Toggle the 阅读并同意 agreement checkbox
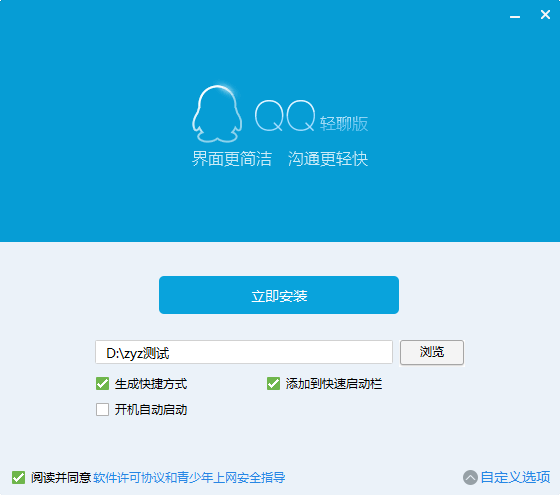This screenshot has height=495, width=560. click(x=19, y=478)
